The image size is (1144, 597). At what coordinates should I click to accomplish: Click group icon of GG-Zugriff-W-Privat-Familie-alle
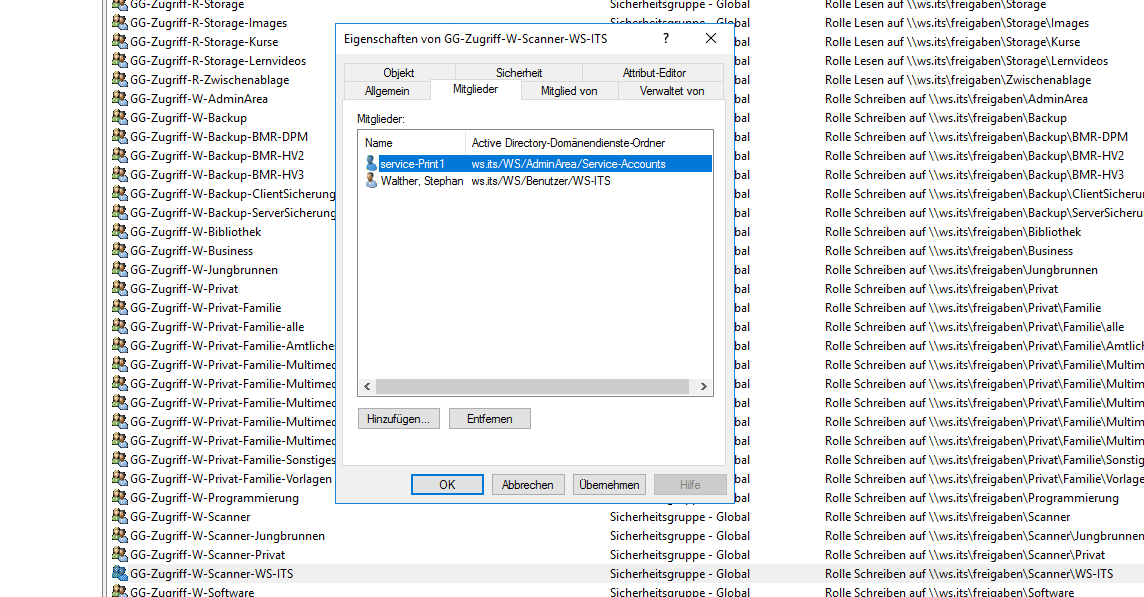[x=120, y=326]
